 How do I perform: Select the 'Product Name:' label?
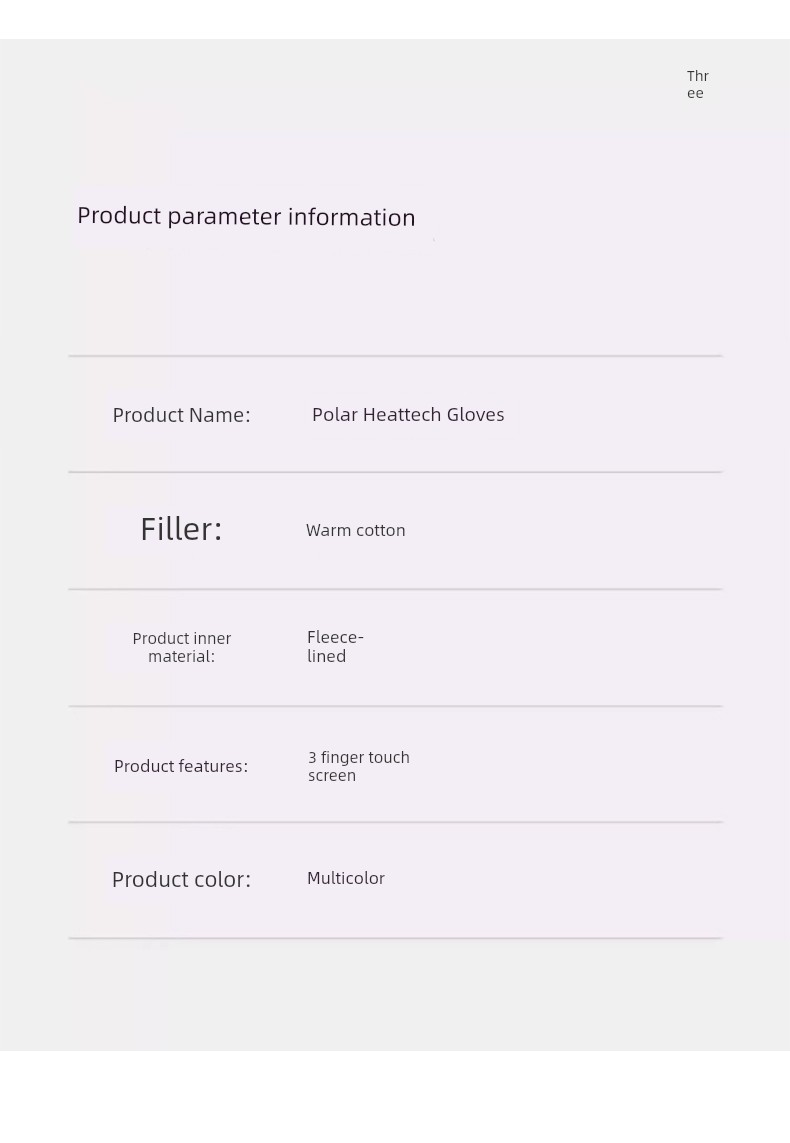(x=181, y=415)
